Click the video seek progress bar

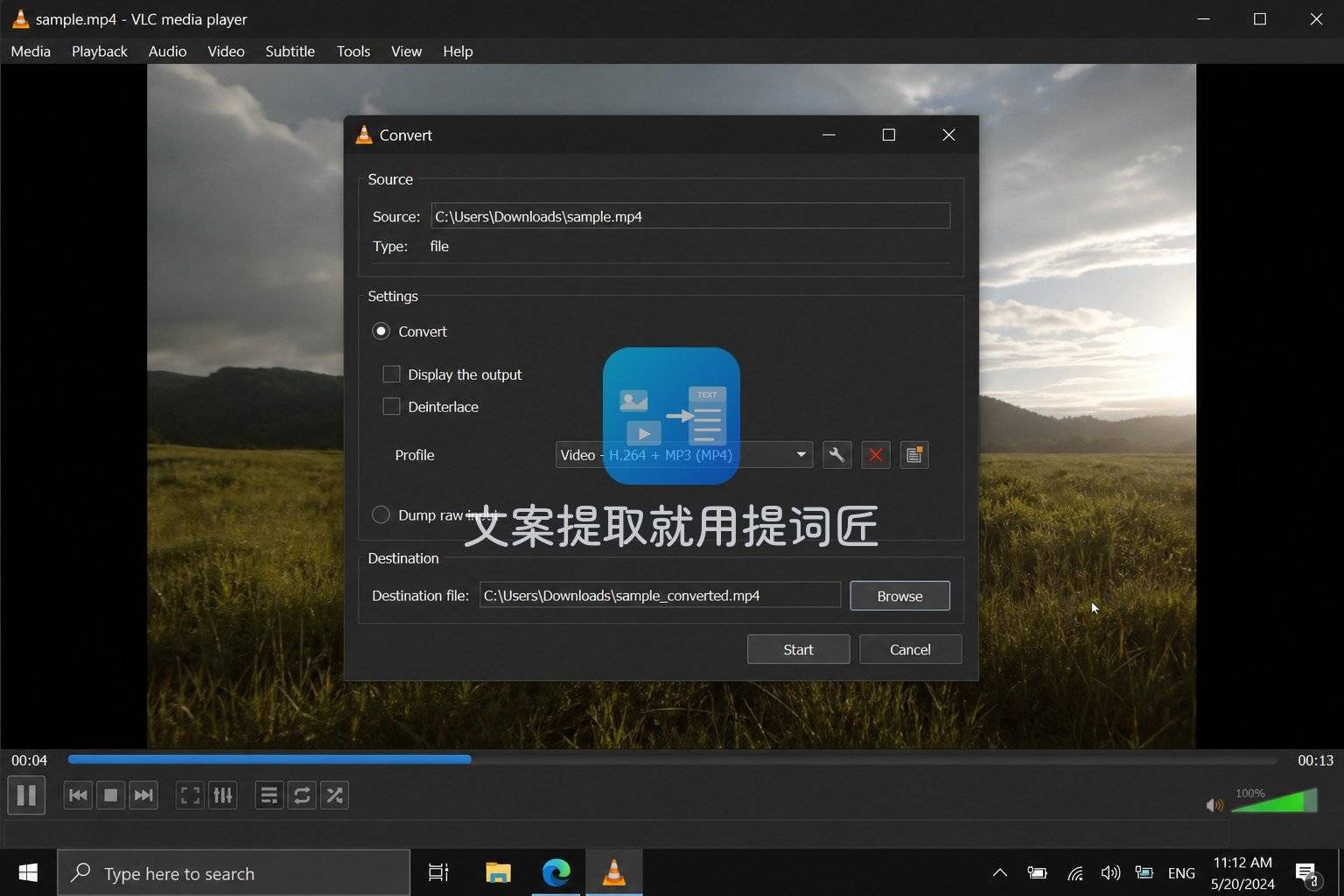click(672, 759)
